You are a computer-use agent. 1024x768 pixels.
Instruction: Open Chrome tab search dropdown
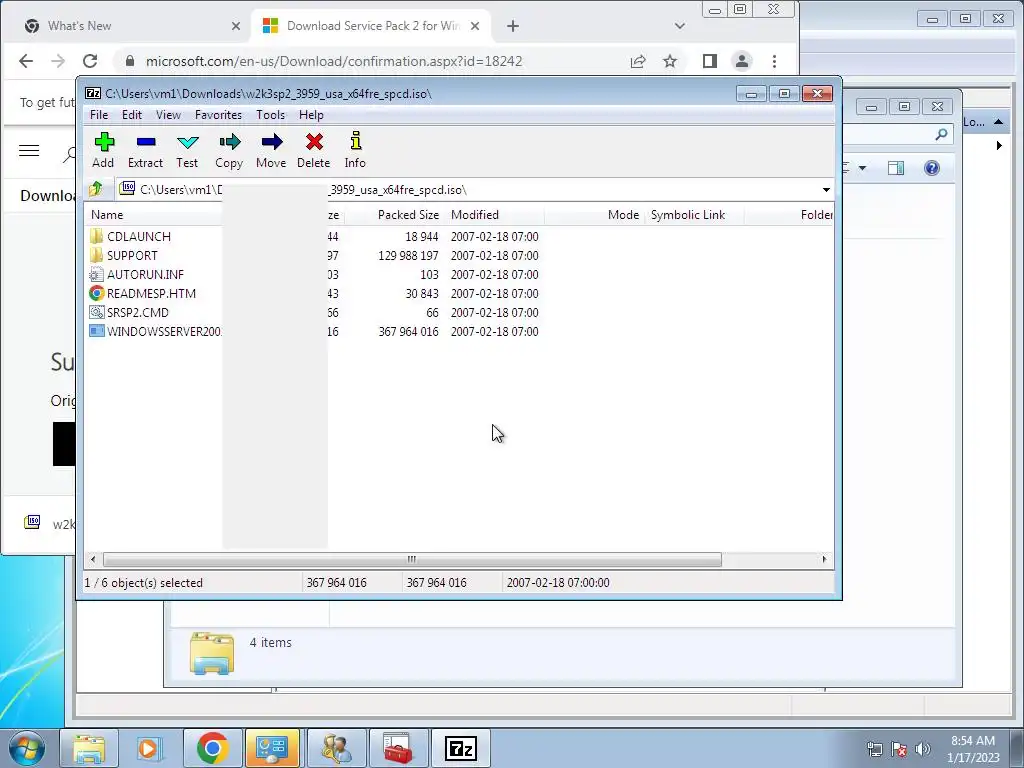680,26
